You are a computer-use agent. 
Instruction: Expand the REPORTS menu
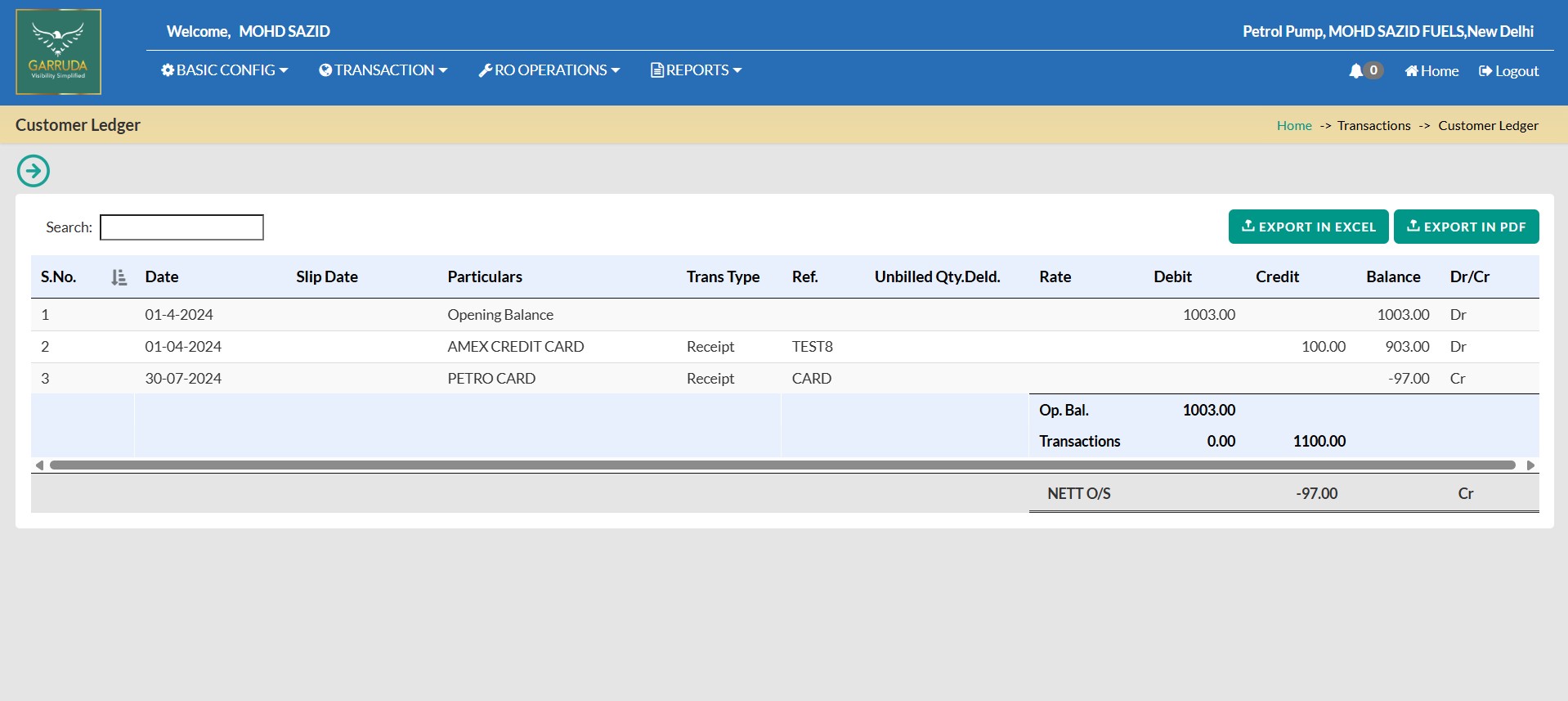[x=697, y=70]
